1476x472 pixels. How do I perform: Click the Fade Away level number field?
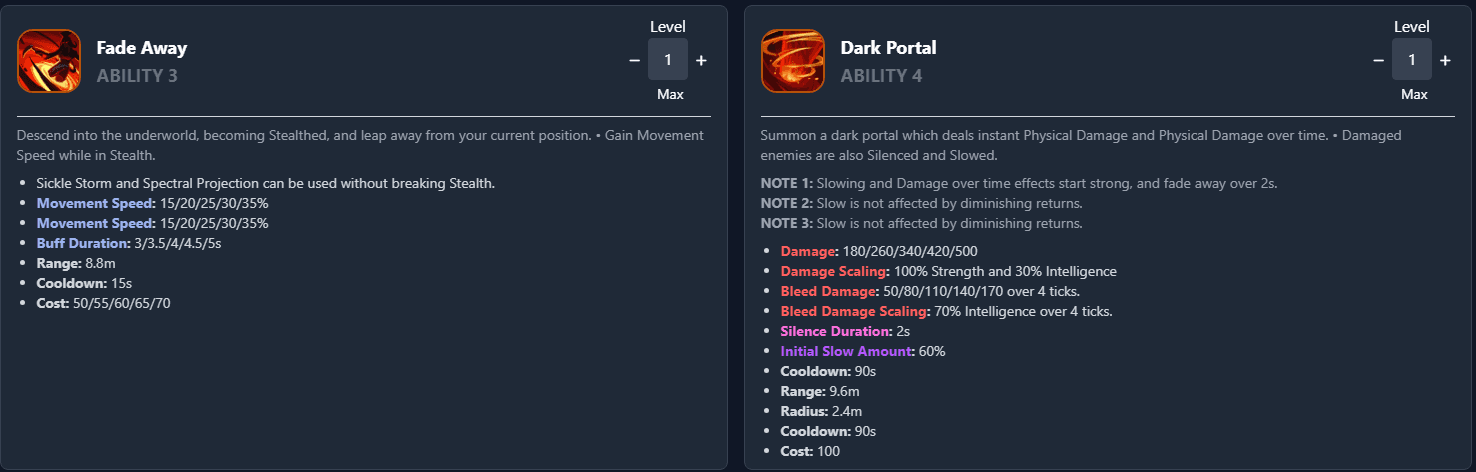pos(668,60)
